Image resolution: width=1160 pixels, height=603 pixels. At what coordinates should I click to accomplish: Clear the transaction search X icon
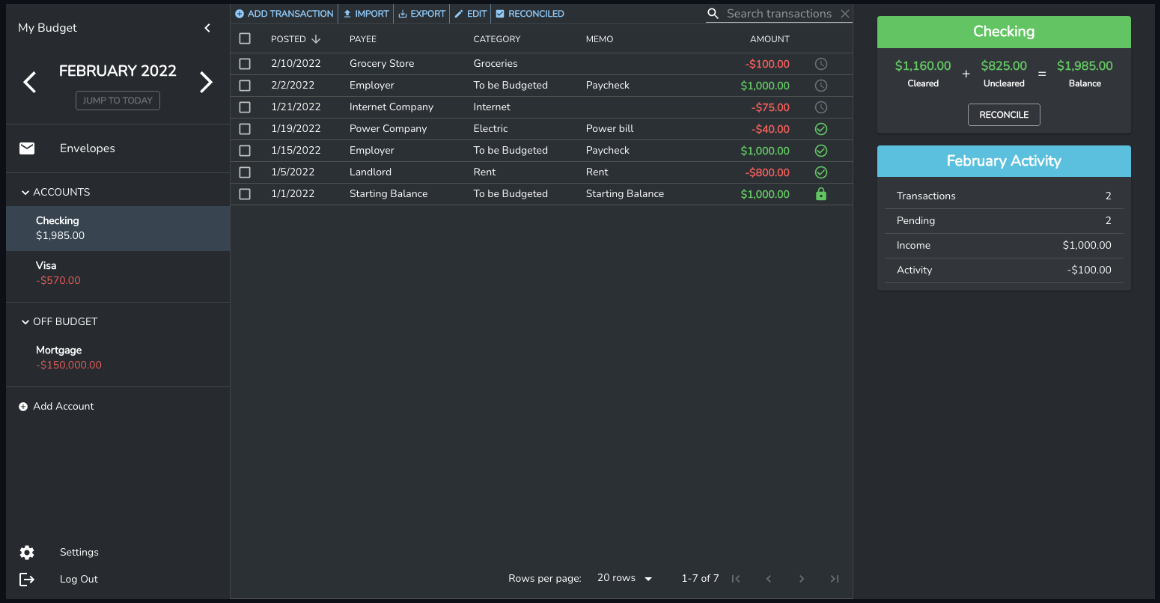[845, 13]
